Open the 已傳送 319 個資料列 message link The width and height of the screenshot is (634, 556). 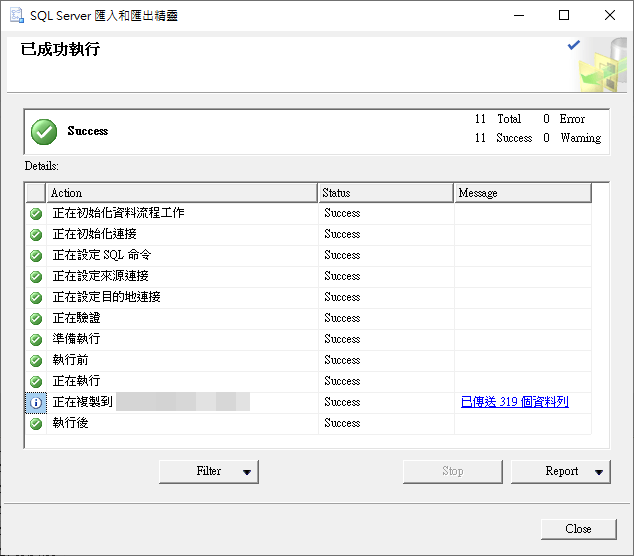click(x=514, y=402)
